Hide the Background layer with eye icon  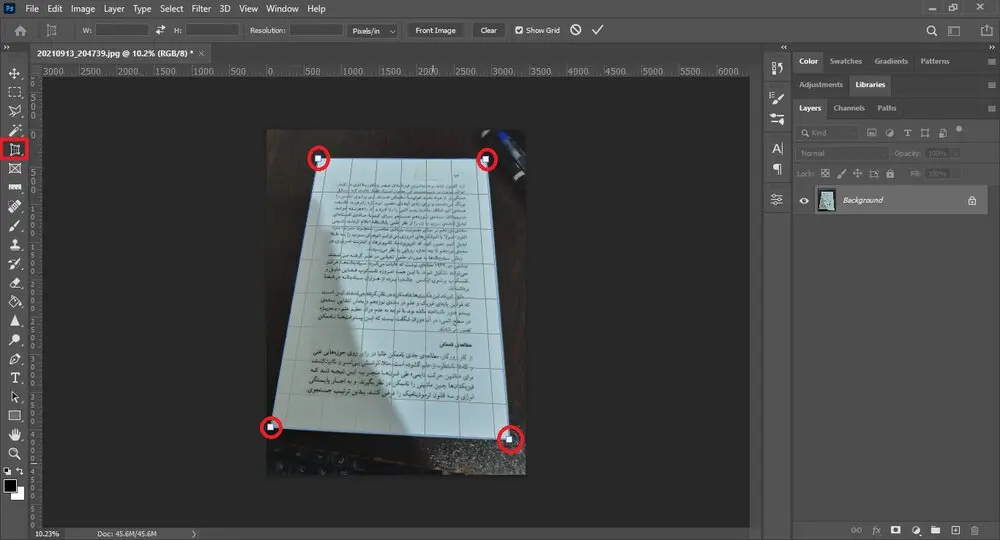[804, 201]
